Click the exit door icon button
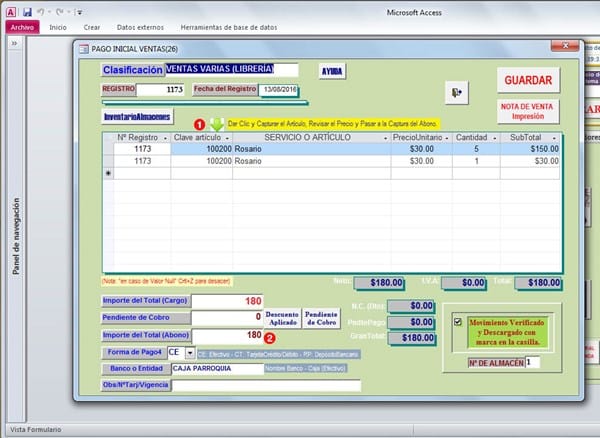Screen dimensions: 600x438 coord(457,93)
